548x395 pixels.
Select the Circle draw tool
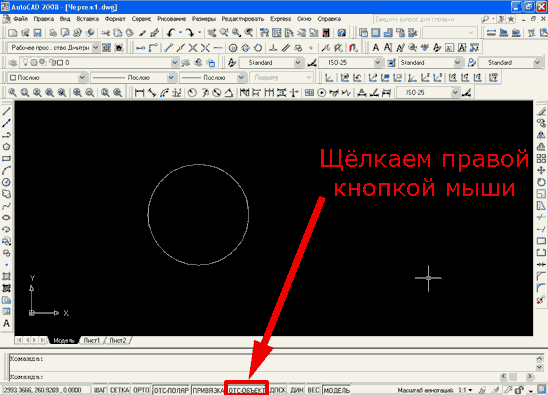pyautogui.click(x=6, y=182)
